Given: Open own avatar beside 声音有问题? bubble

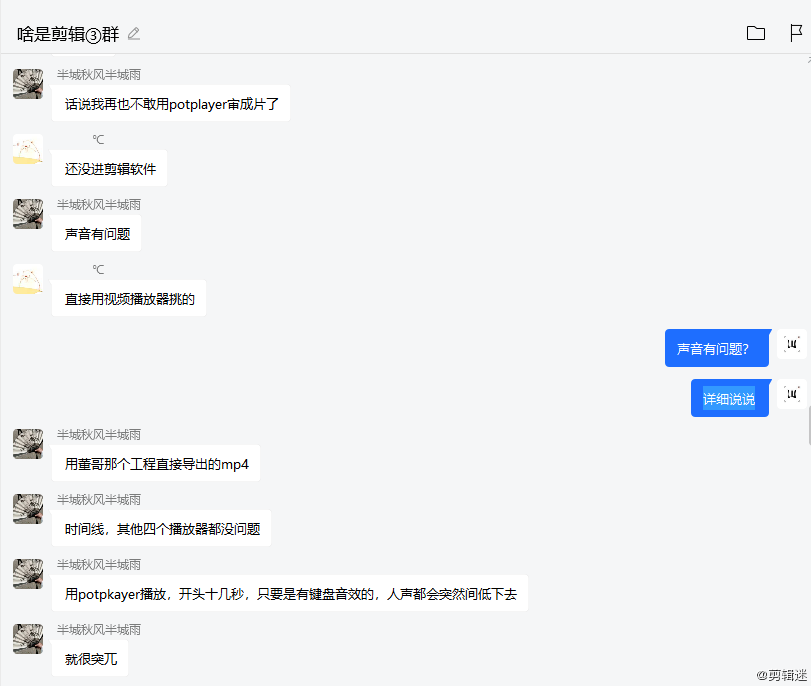Looking at the screenshot, I should [792, 344].
